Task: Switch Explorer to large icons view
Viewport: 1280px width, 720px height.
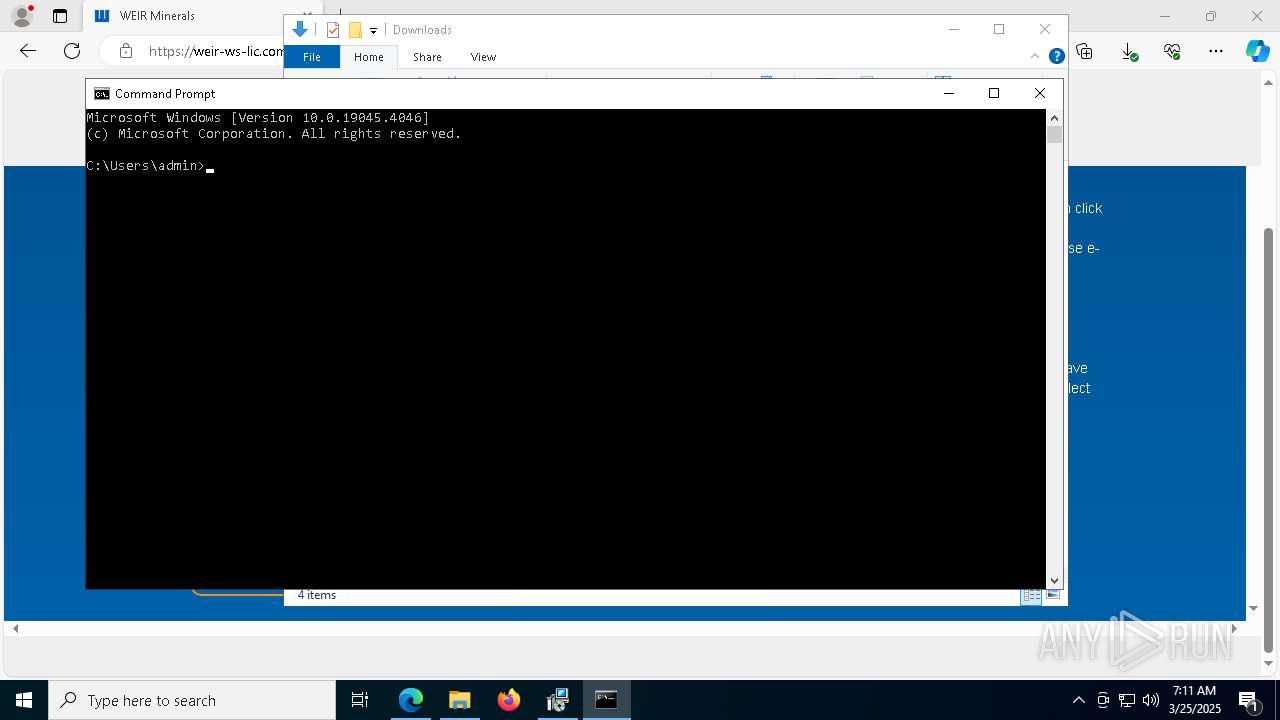Action: coord(1052,595)
